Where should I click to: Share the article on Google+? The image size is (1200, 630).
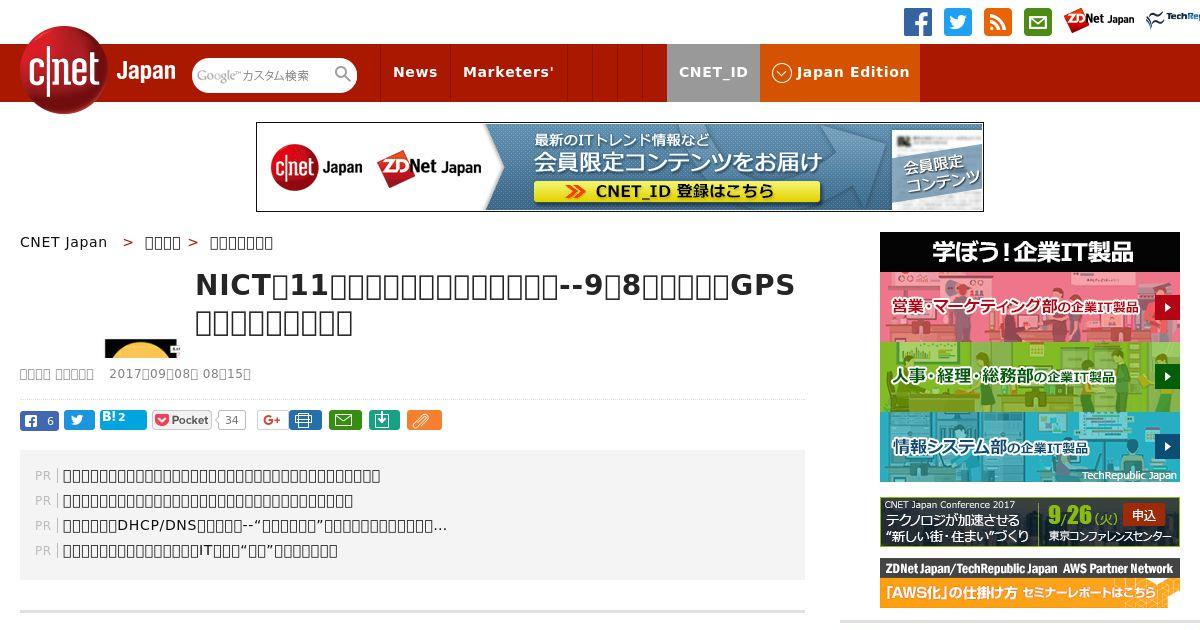coord(271,421)
